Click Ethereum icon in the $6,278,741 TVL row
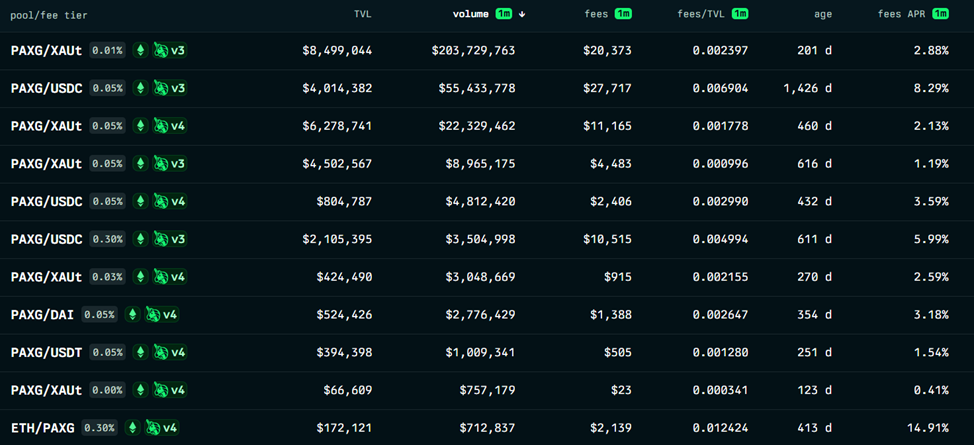 click(x=140, y=126)
